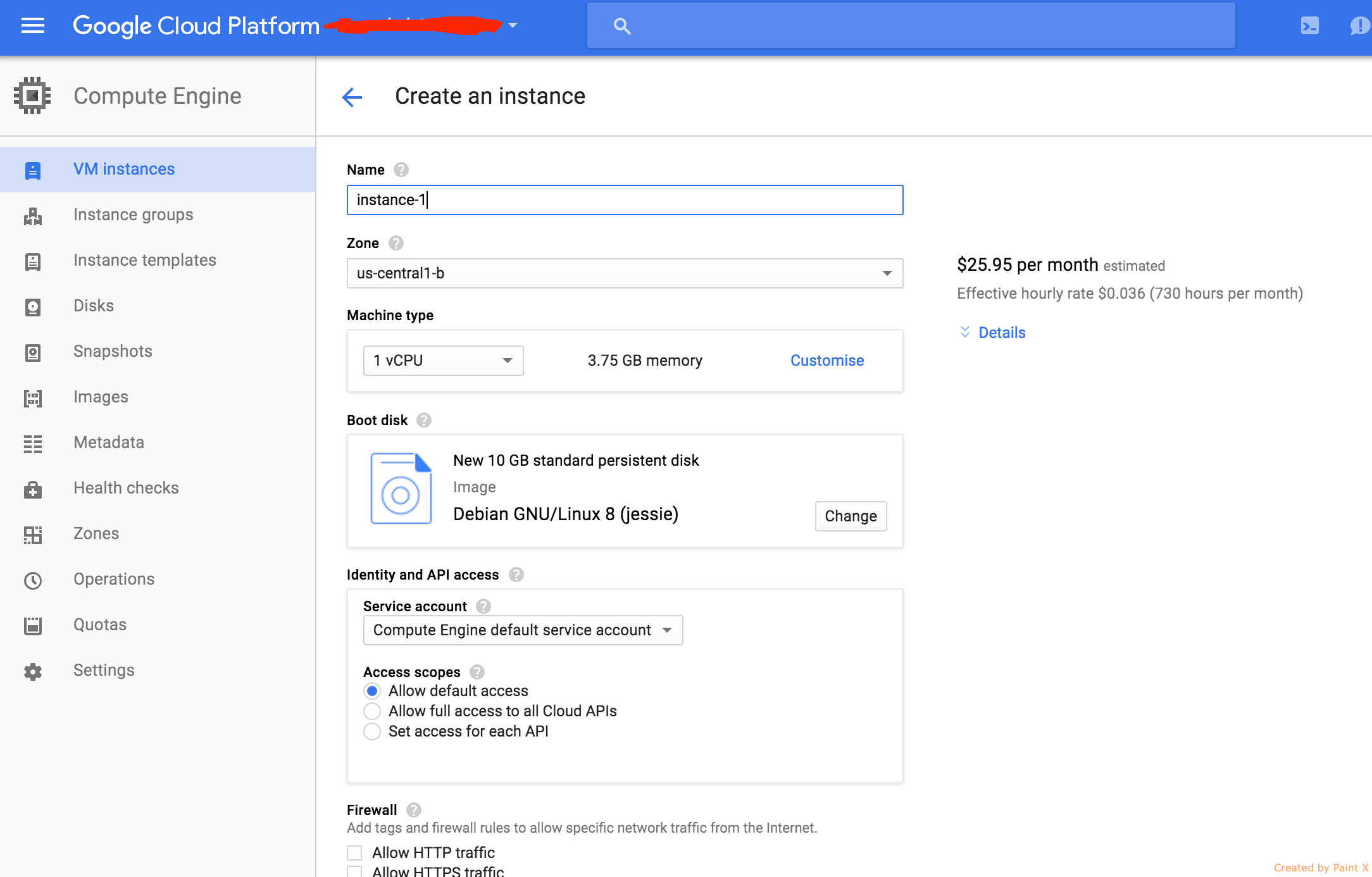Show help for the Zone field
1372x877 pixels.
tap(396, 243)
